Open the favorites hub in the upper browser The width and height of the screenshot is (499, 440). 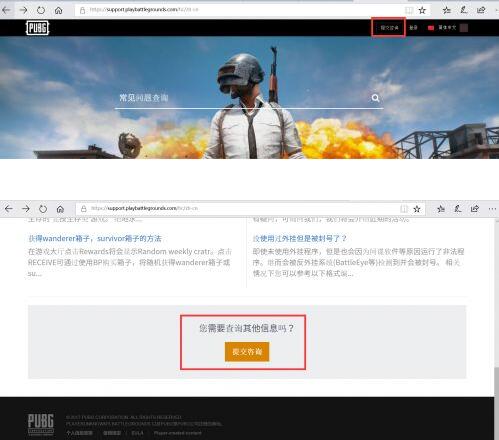(447, 10)
